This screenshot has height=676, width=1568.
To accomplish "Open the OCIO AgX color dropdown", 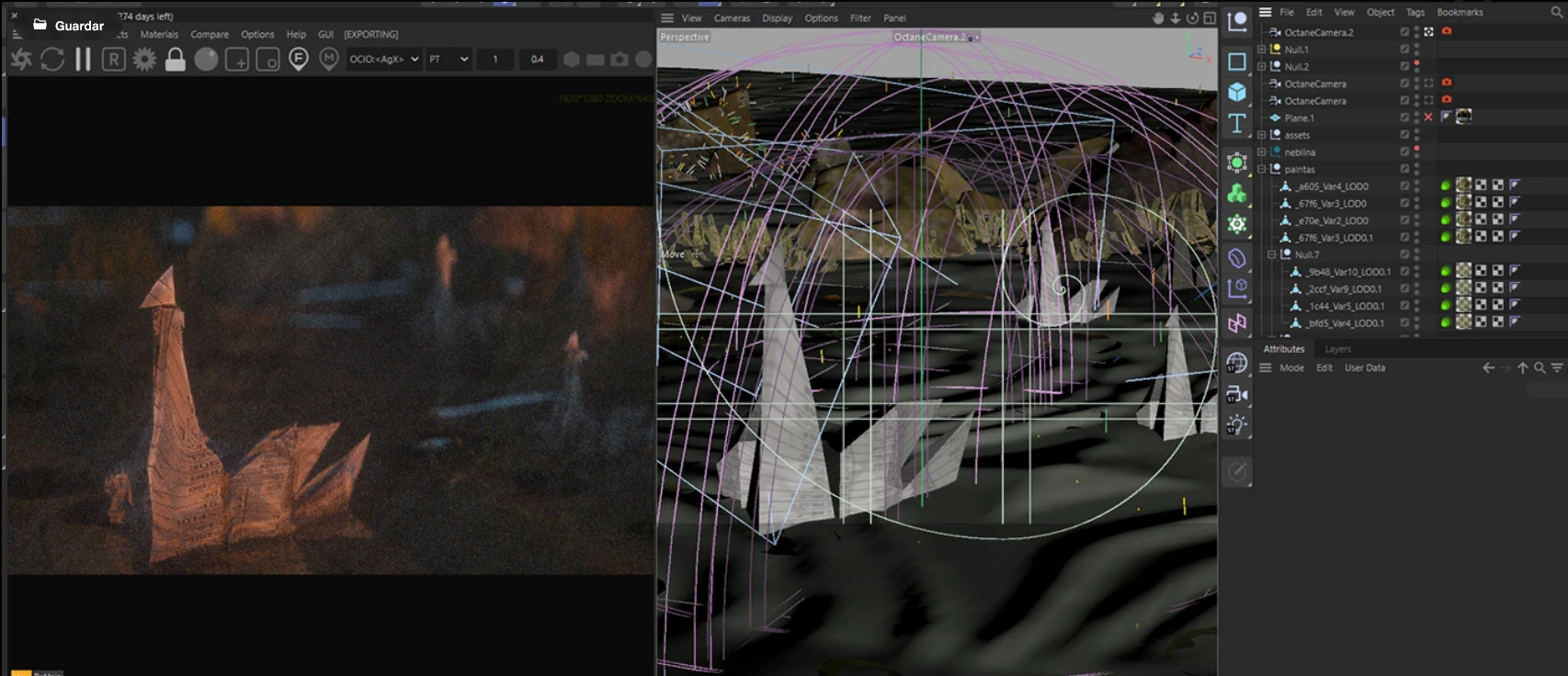I will (383, 59).
